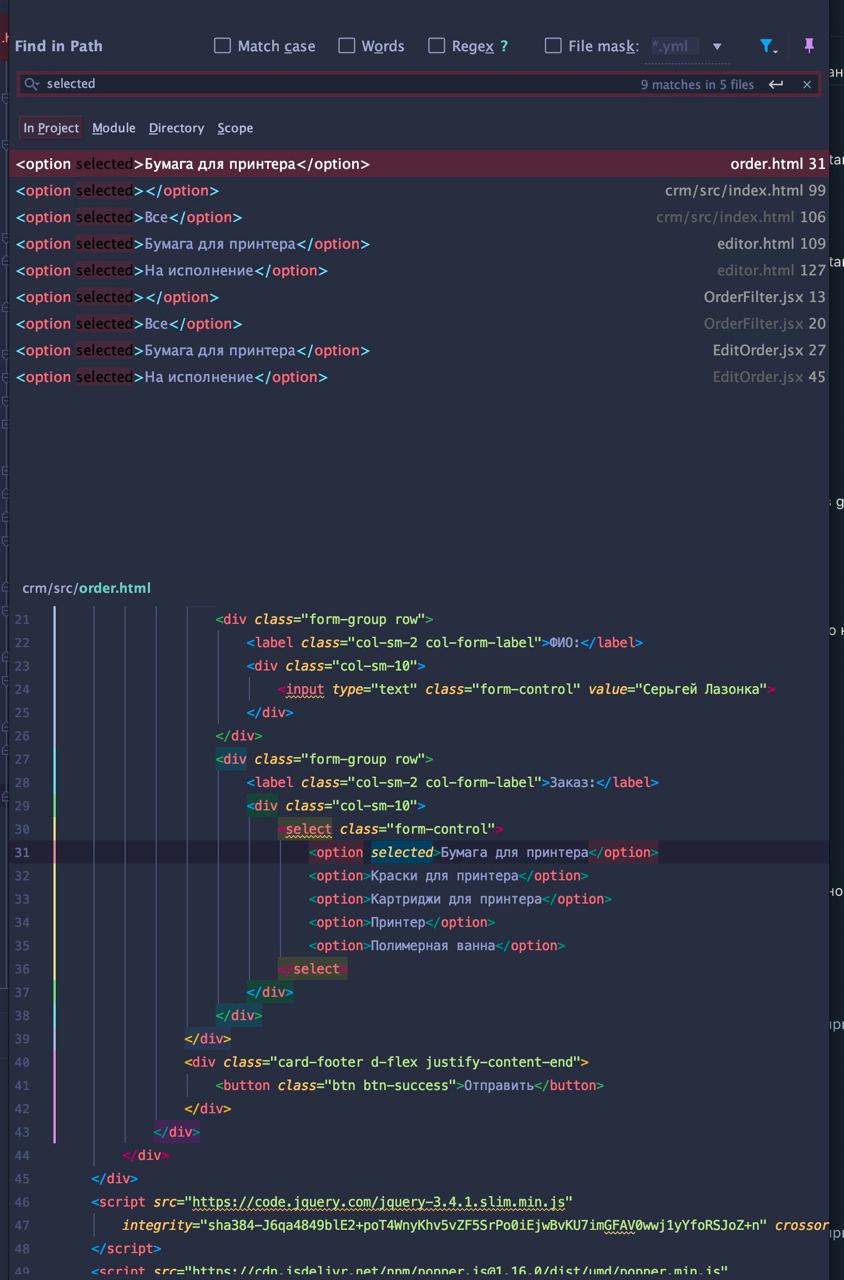
Task: Click the jquery script URL on line 46
Action: point(378,1202)
